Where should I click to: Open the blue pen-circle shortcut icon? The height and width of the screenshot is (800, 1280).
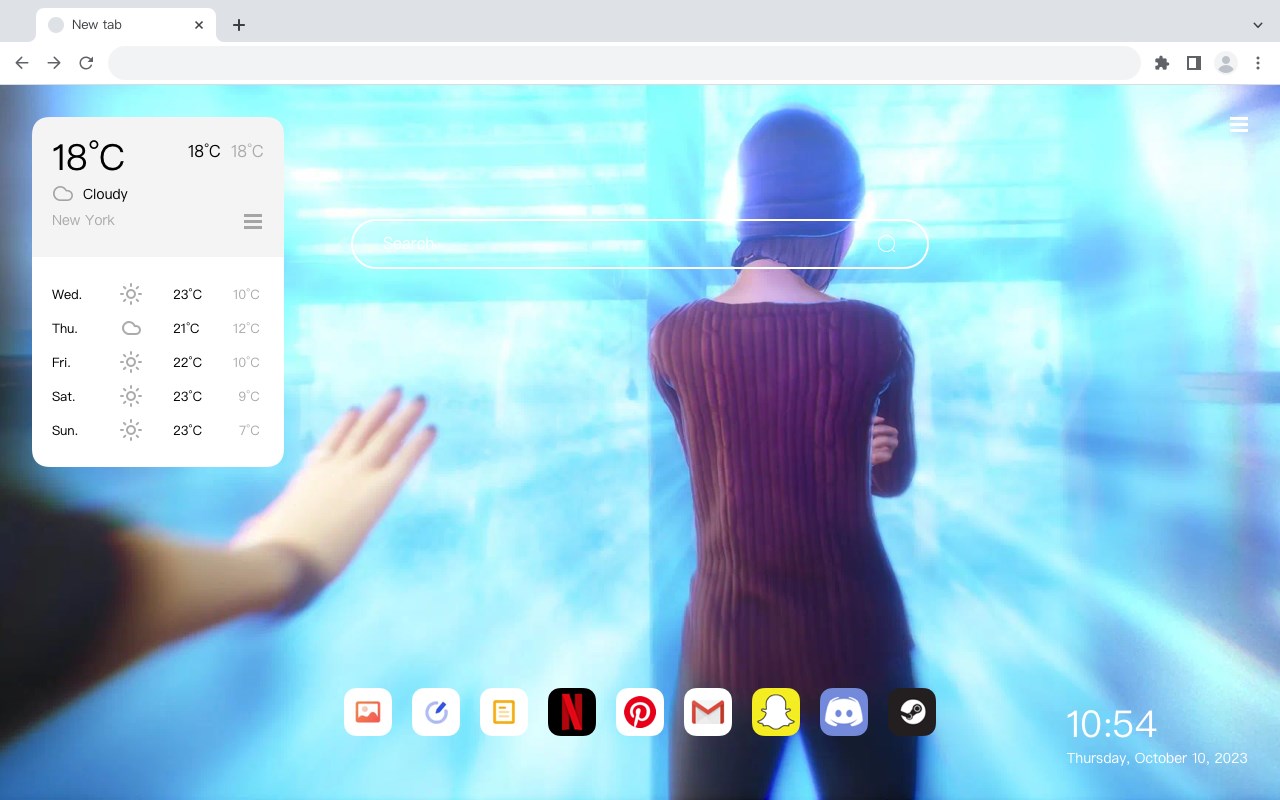[x=436, y=712]
